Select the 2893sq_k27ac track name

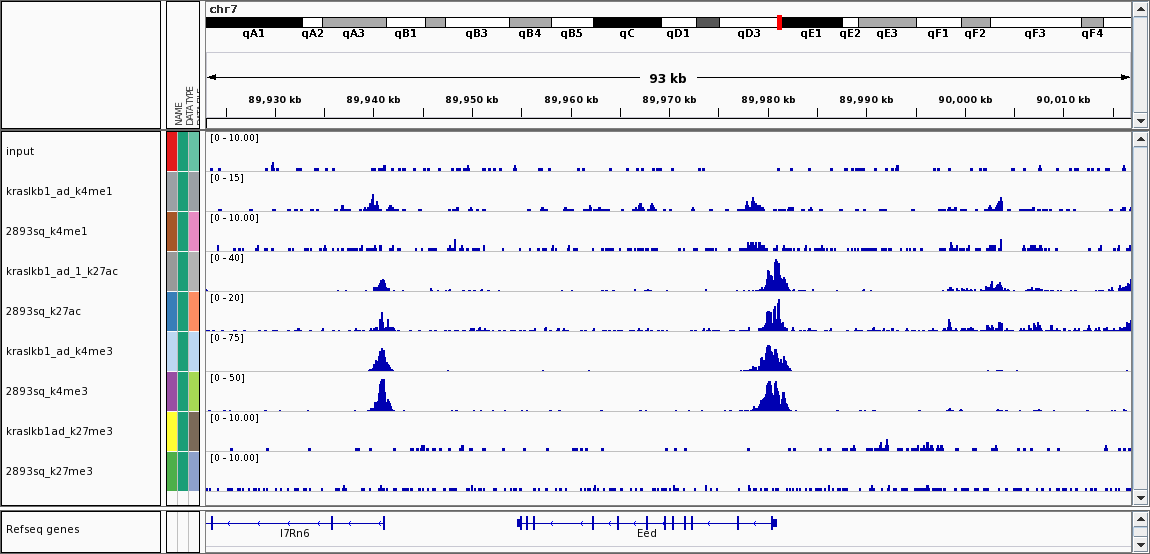tap(43, 311)
